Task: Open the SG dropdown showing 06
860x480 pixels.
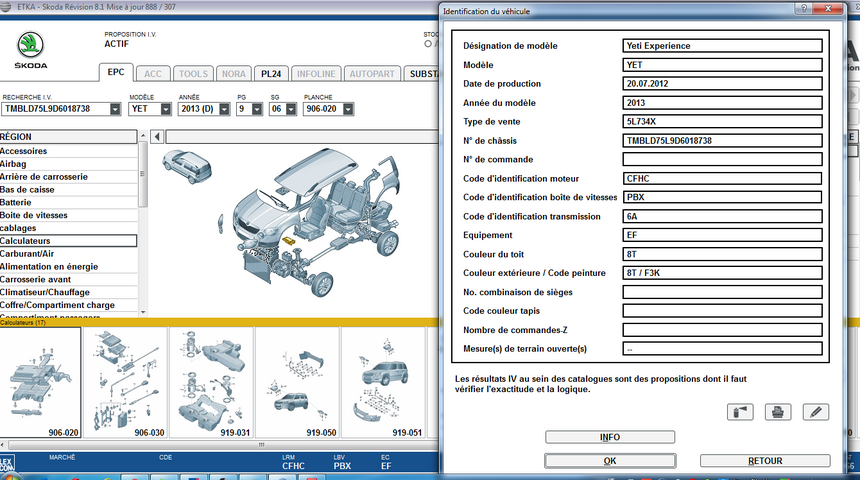Action: coord(291,109)
